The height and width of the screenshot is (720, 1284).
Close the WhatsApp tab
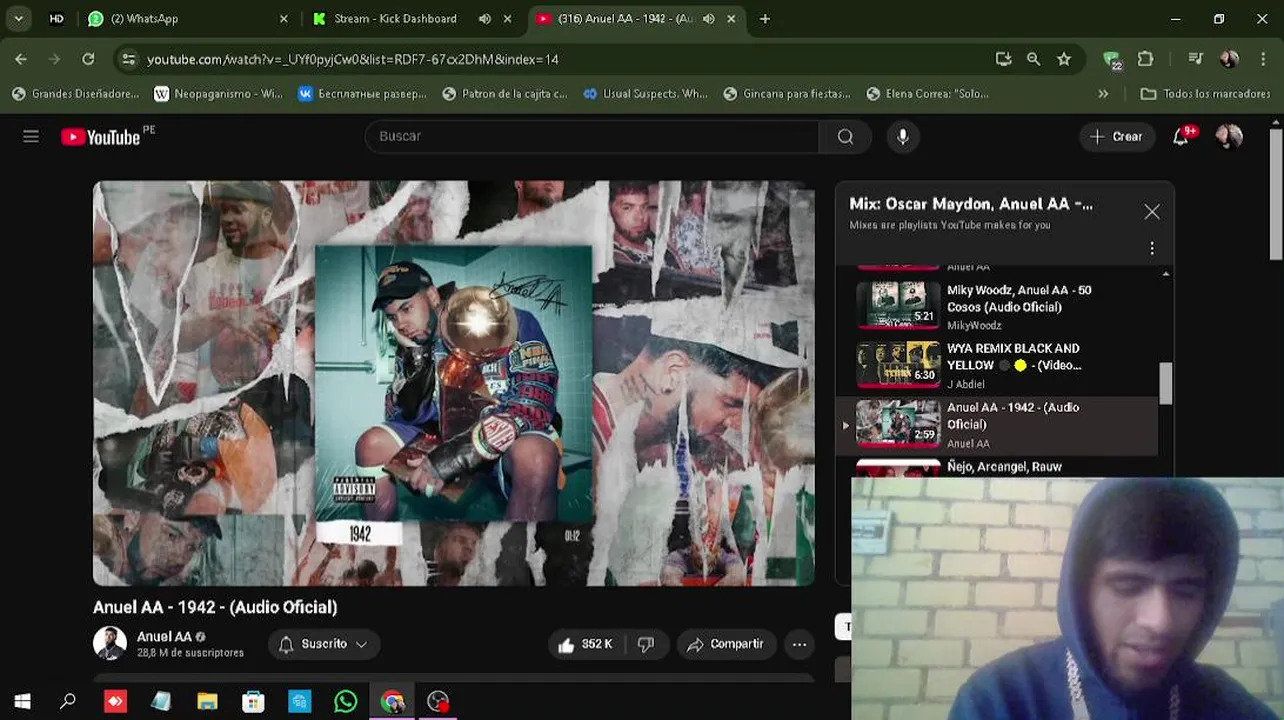point(283,18)
